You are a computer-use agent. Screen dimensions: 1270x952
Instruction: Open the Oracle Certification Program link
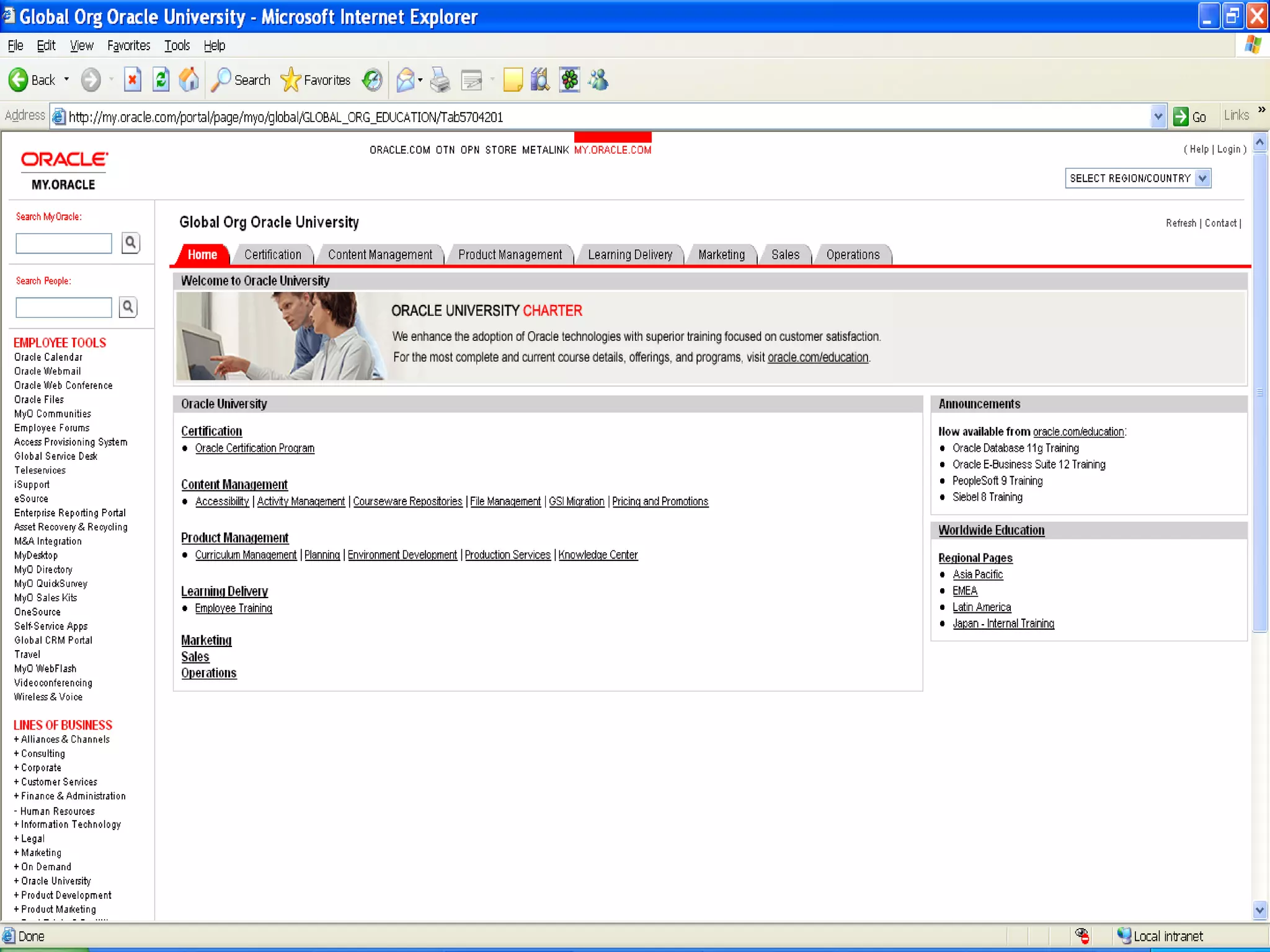pos(254,448)
